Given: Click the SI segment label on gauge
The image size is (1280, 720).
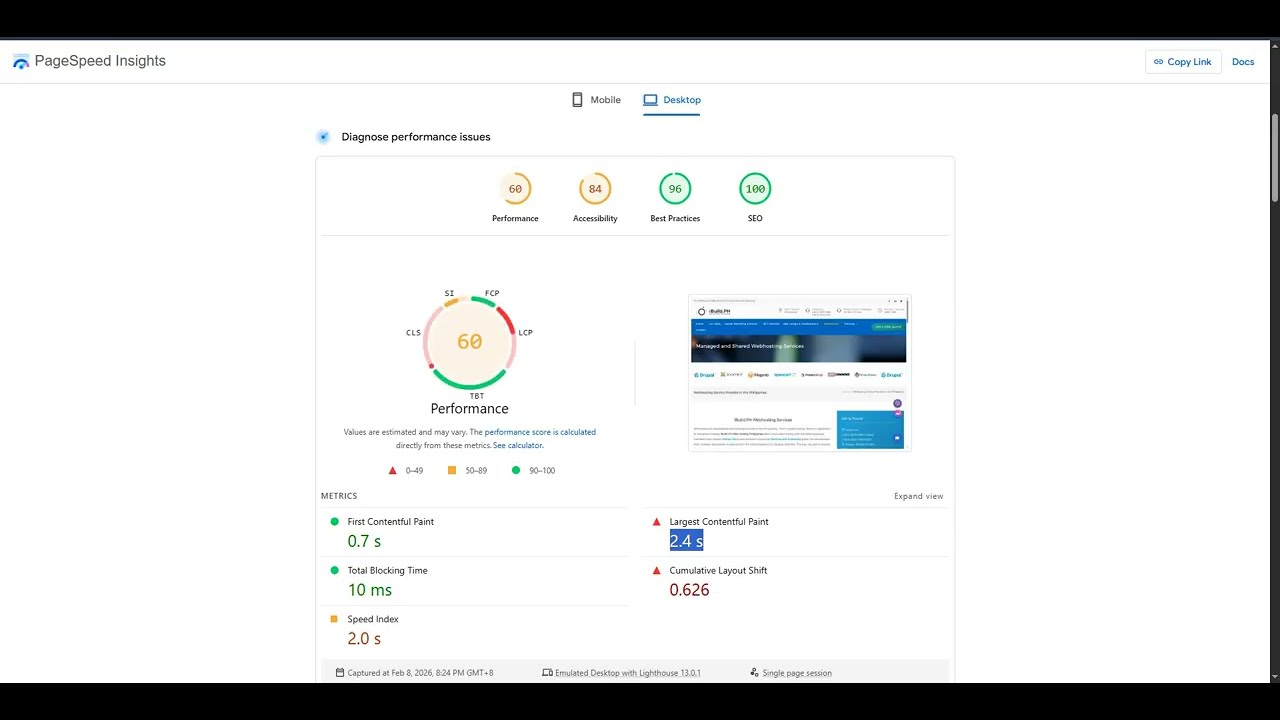Looking at the screenshot, I should (x=449, y=293).
